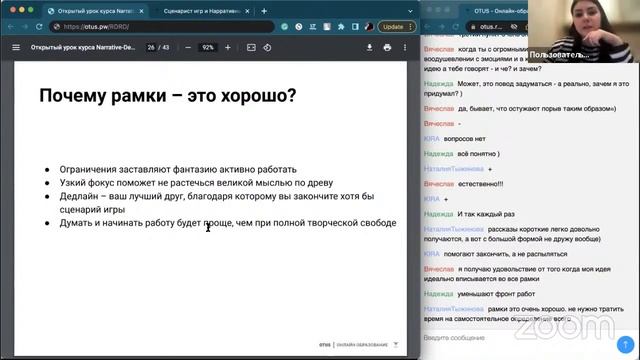This screenshot has width=640, height=360.
Task: View site info icon in address bar
Action: click(57, 27)
